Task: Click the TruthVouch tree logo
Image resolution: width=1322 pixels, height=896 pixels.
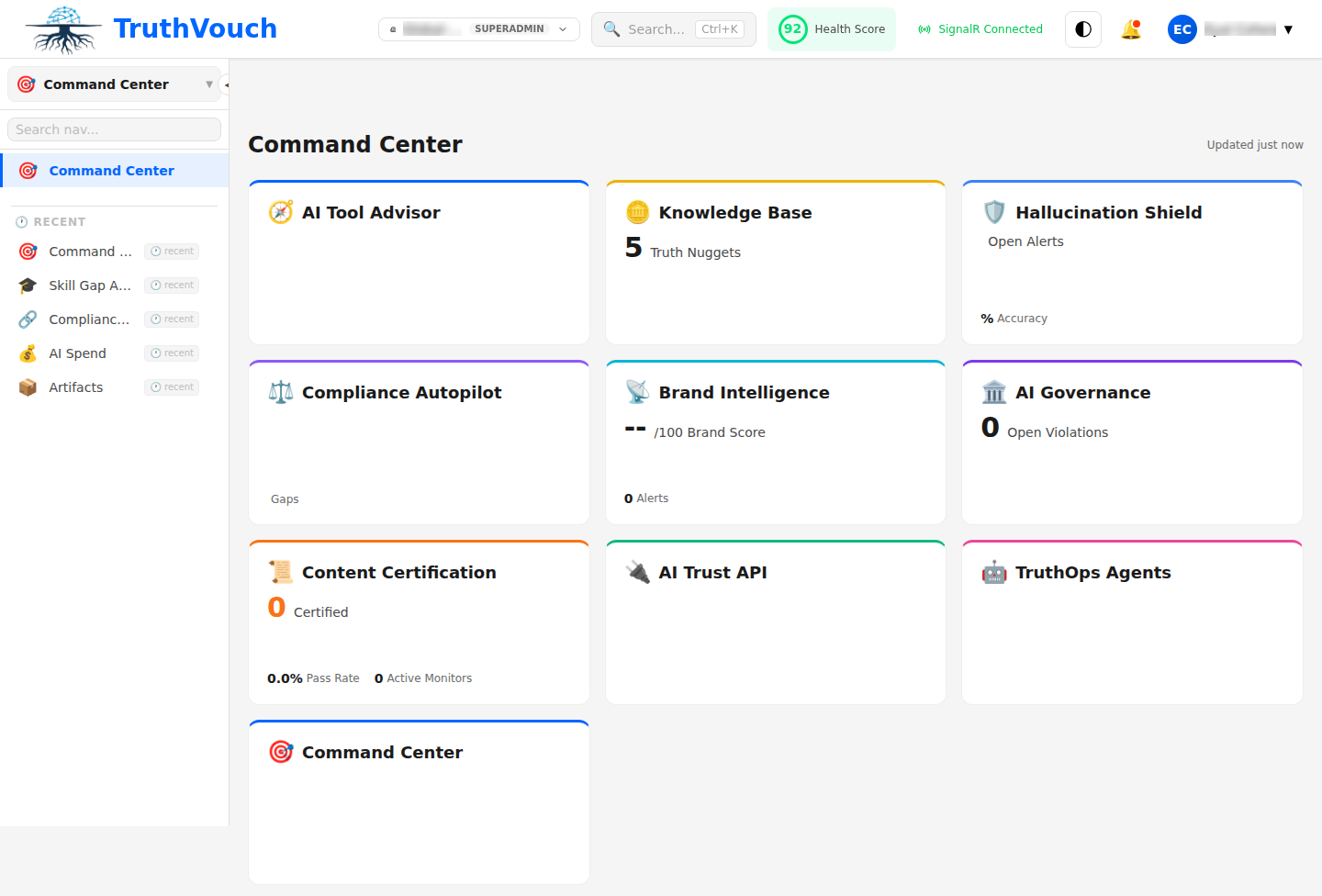Action: pyautogui.click(x=61, y=28)
